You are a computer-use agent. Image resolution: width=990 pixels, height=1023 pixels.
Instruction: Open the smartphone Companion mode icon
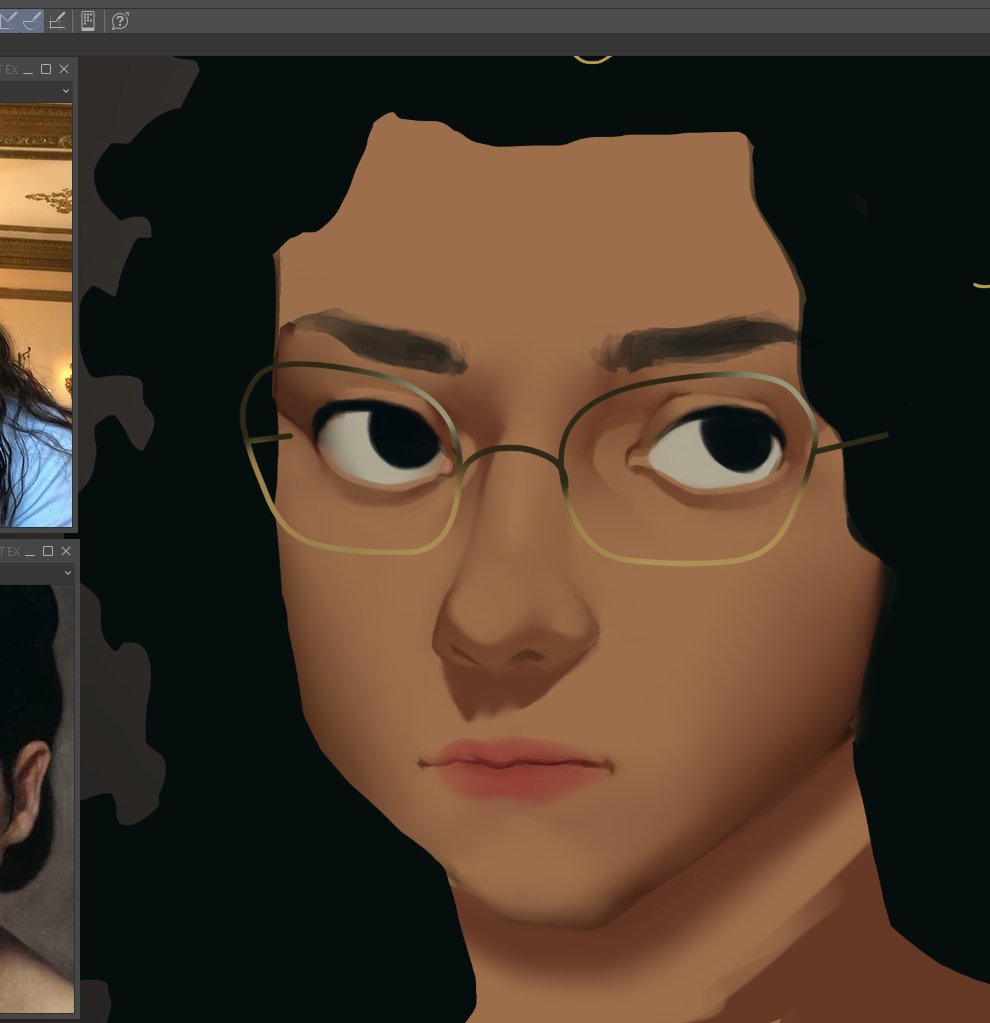coord(88,21)
